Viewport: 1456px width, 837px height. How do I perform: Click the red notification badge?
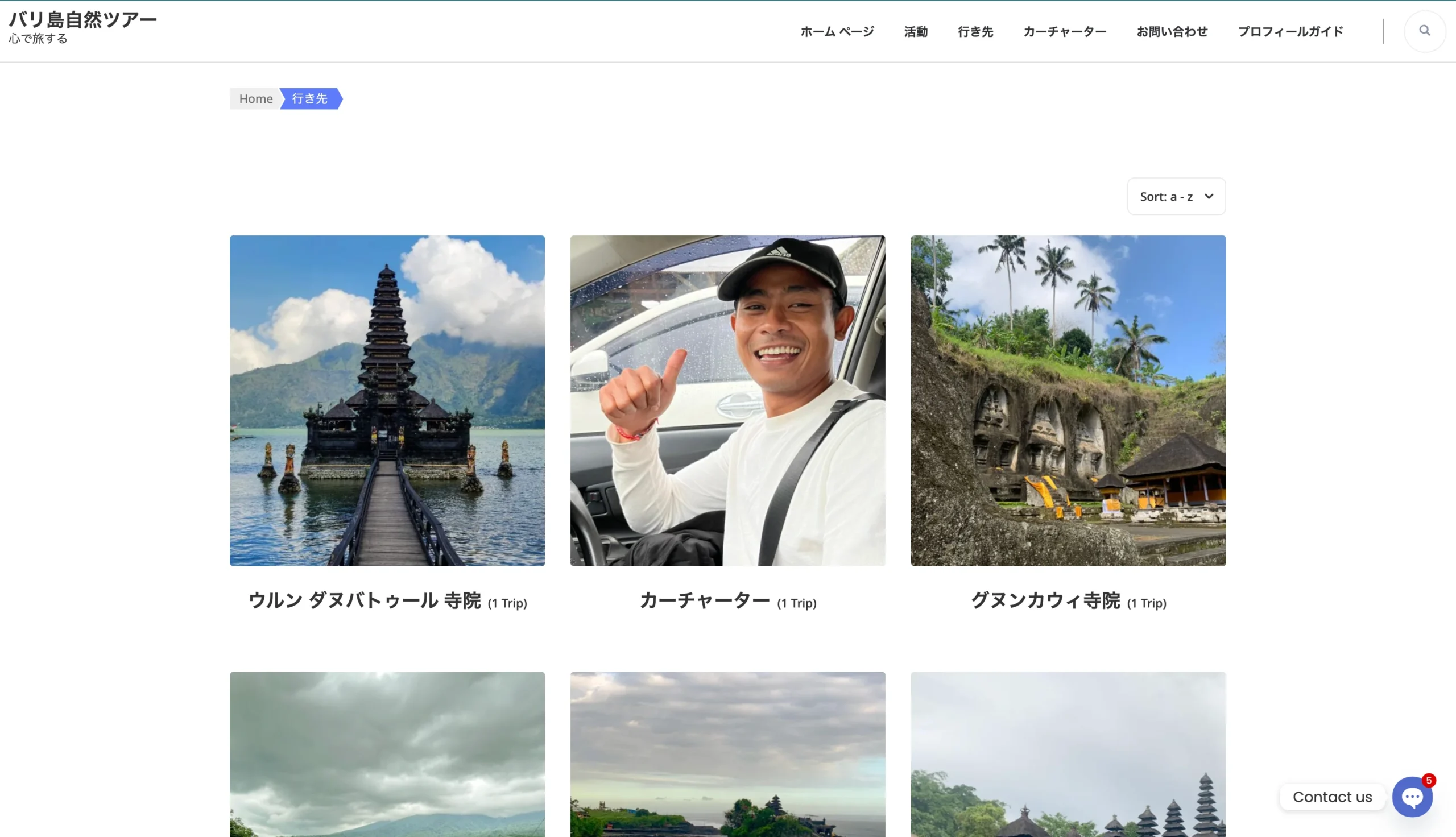pyautogui.click(x=1428, y=780)
